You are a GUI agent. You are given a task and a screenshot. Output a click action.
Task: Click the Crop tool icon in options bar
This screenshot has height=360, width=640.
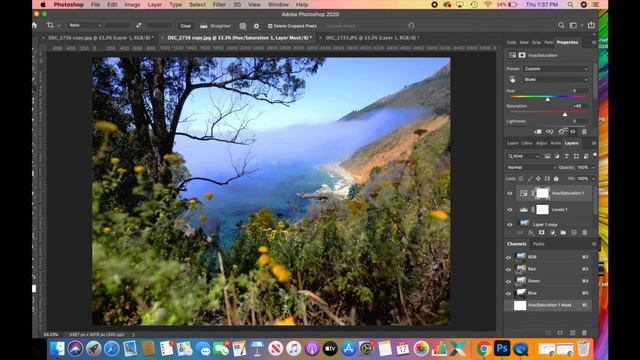[x=50, y=25]
